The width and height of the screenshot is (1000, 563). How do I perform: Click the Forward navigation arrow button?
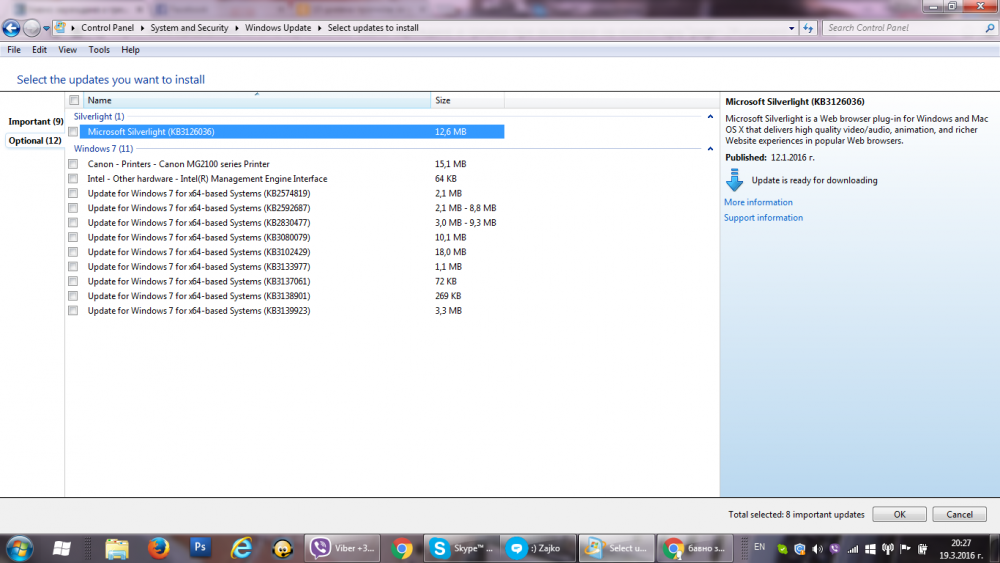31,28
